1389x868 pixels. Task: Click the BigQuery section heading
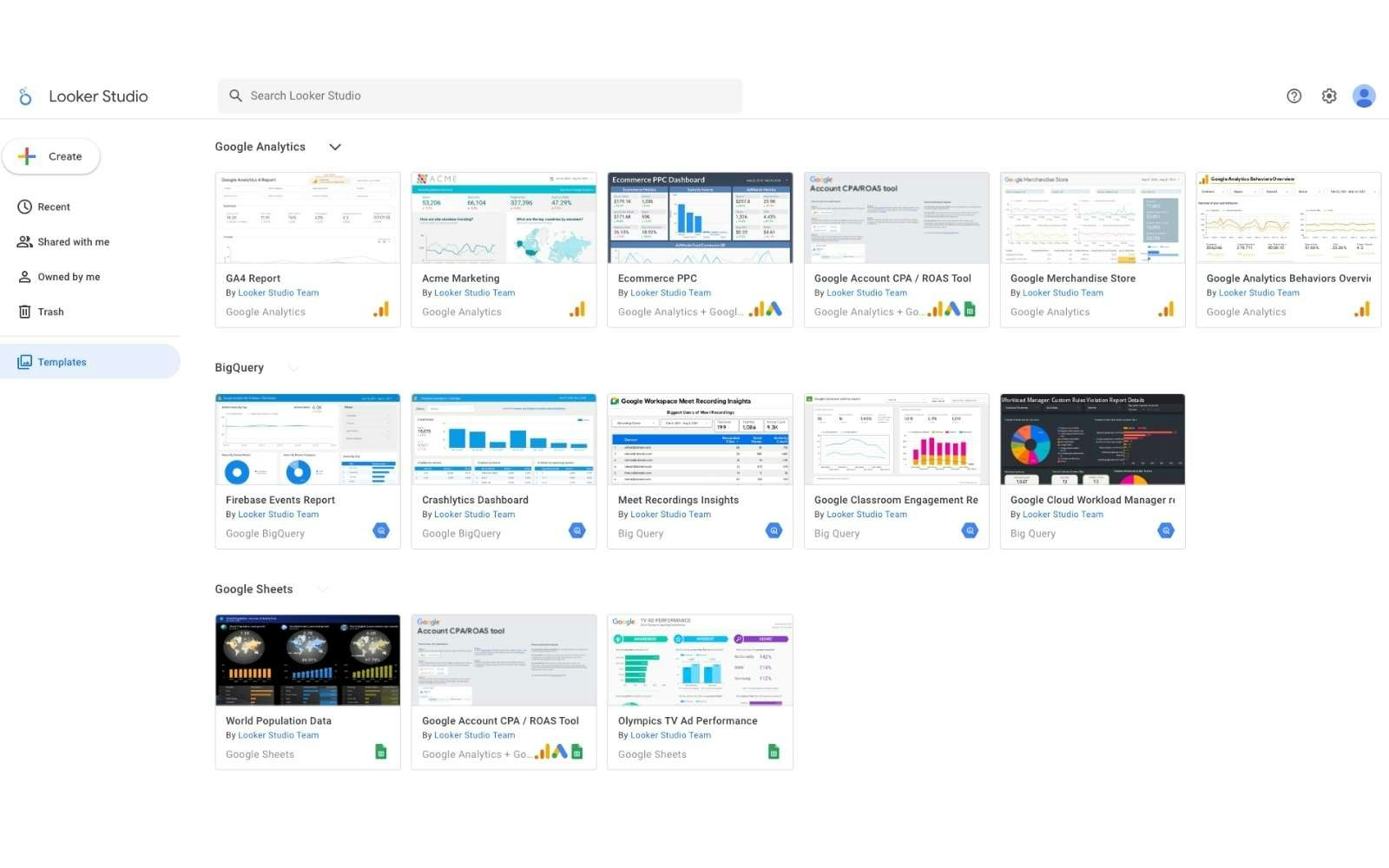click(240, 368)
